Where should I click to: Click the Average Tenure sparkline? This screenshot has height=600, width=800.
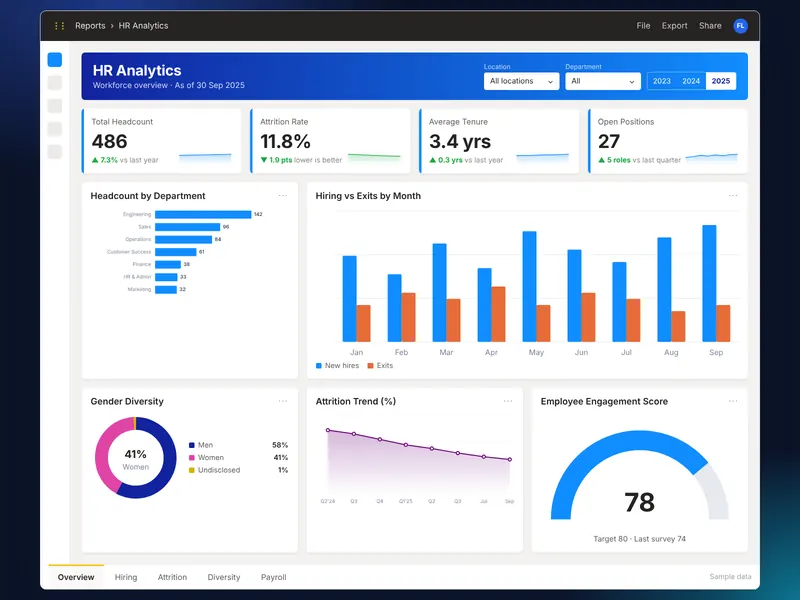coord(542,158)
